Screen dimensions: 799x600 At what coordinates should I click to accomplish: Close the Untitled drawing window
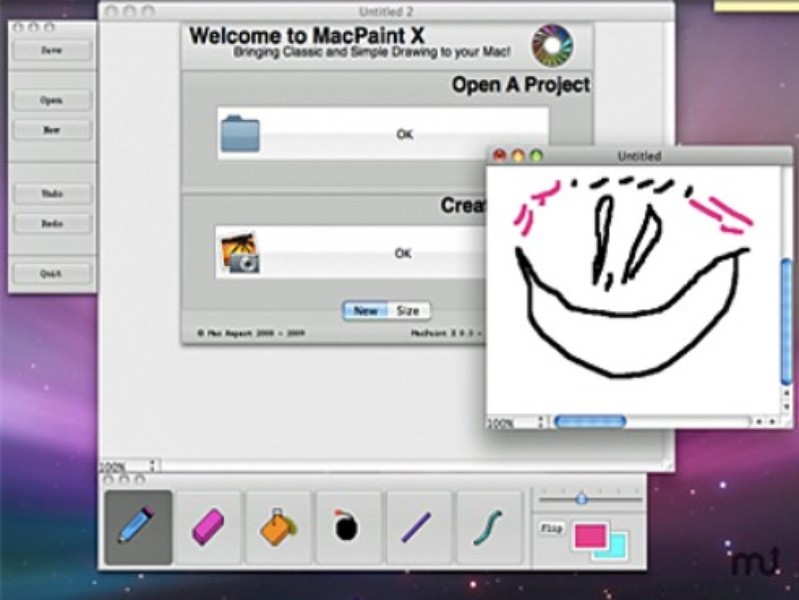500,155
